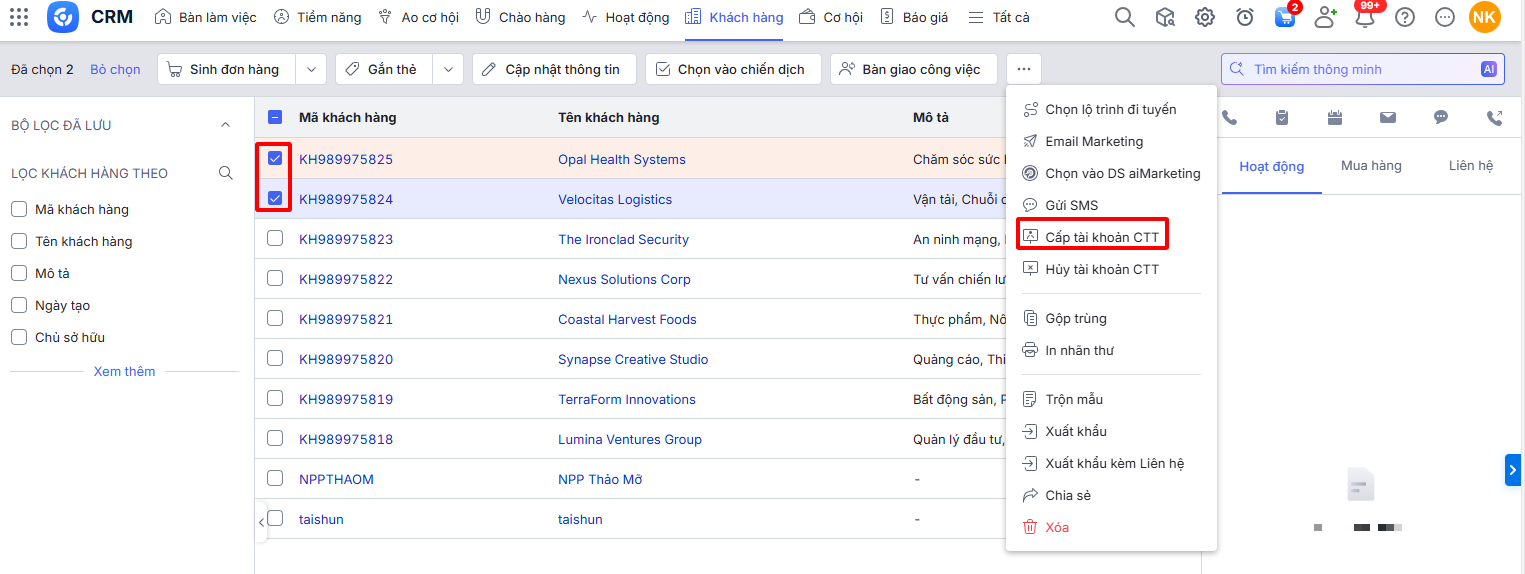This screenshot has width=1525, height=574.
Task: Enable the Ngày tạo filter checkbox
Action: pos(18,305)
